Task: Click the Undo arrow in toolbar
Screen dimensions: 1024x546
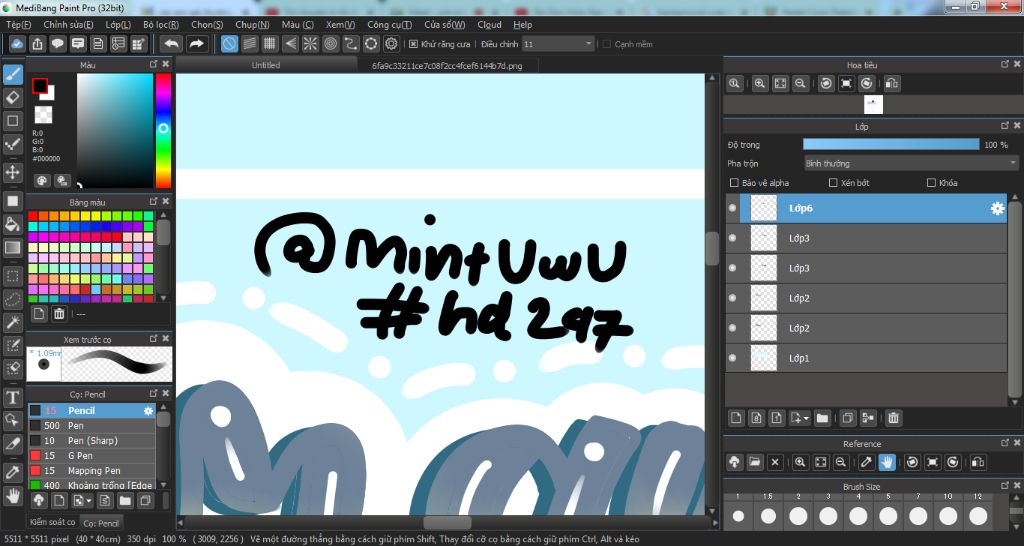Action: coord(172,44)
